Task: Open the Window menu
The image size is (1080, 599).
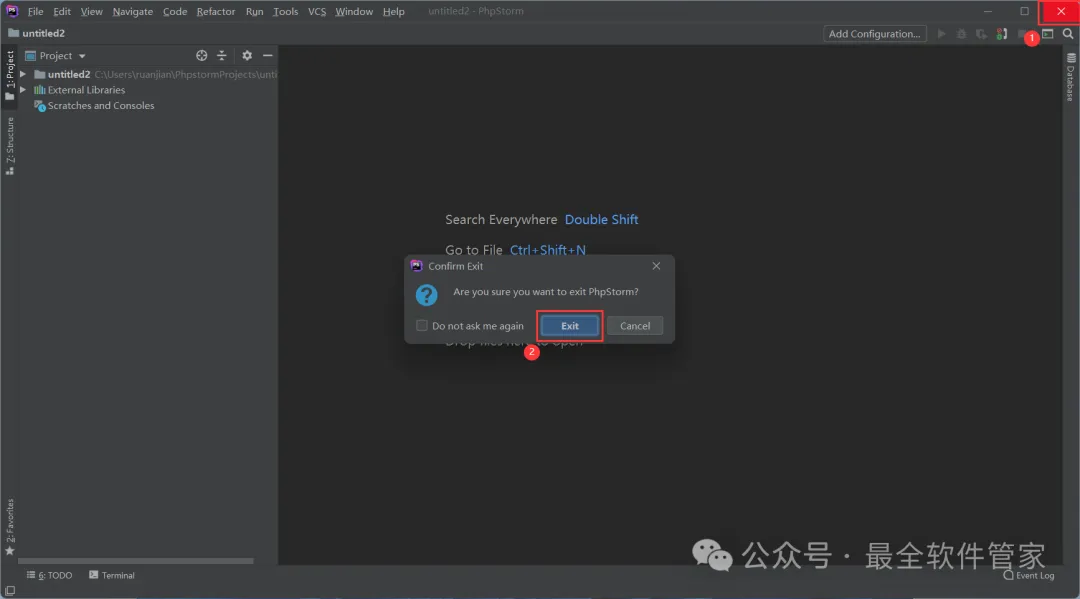Action: [x=354, y=11]
